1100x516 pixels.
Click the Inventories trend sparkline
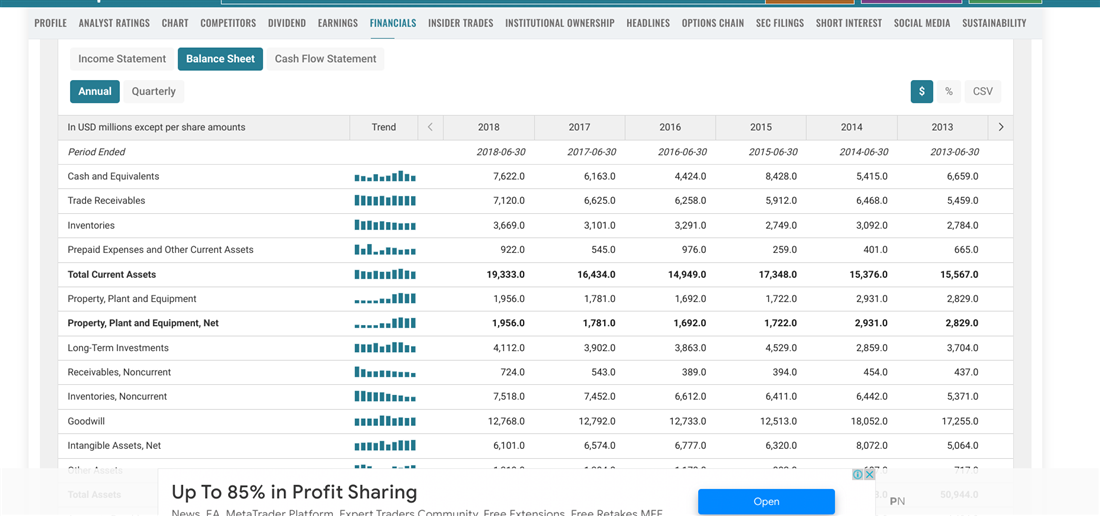click(385, 226)
